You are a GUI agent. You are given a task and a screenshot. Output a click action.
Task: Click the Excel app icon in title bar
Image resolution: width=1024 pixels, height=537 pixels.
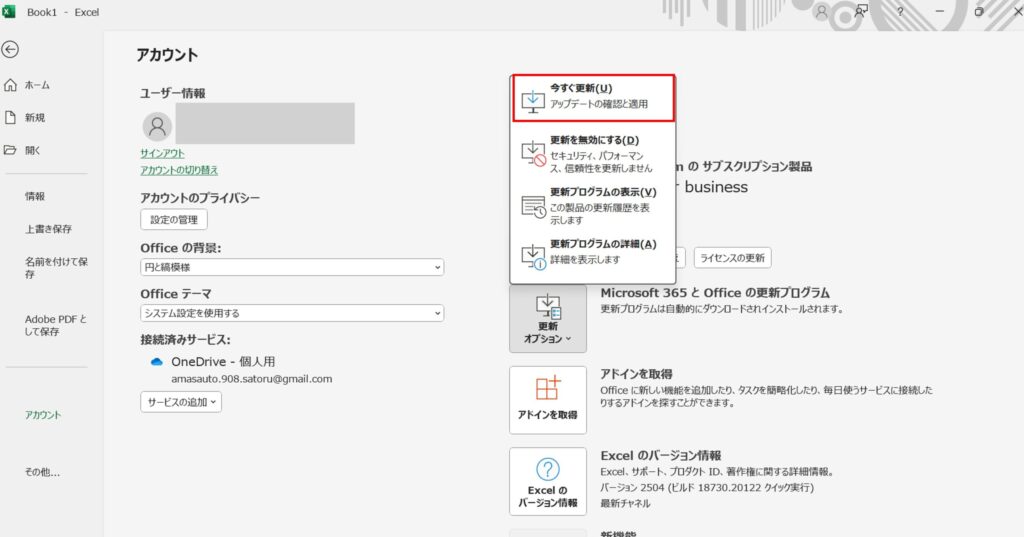[x=9, y=12]
